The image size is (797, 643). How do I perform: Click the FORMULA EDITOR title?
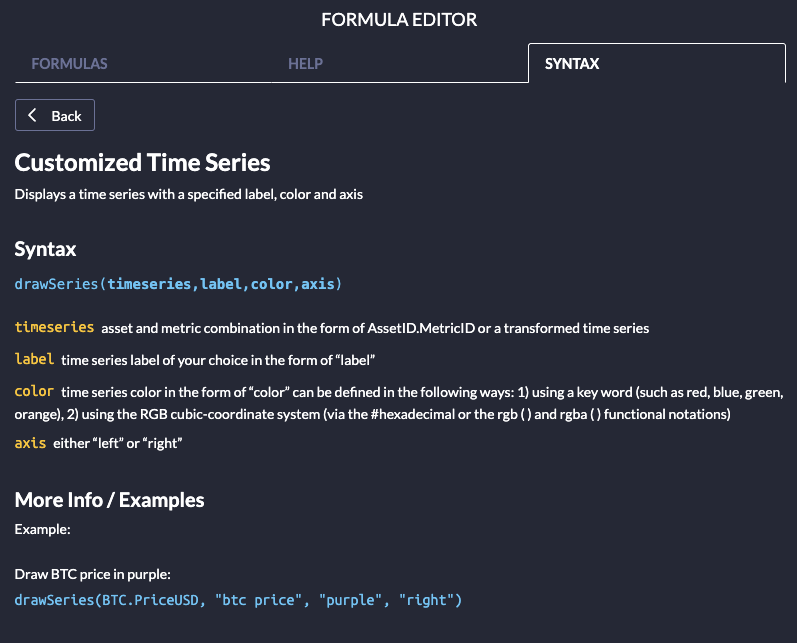(399, 20)
